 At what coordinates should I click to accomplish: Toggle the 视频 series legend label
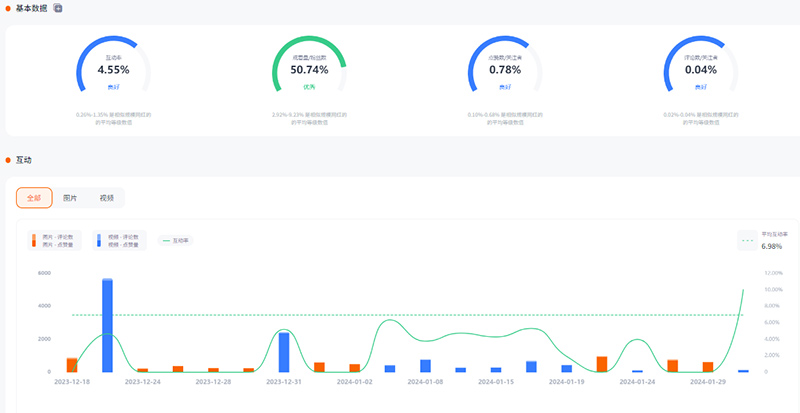pyautogui.click(x=122, y=240)
